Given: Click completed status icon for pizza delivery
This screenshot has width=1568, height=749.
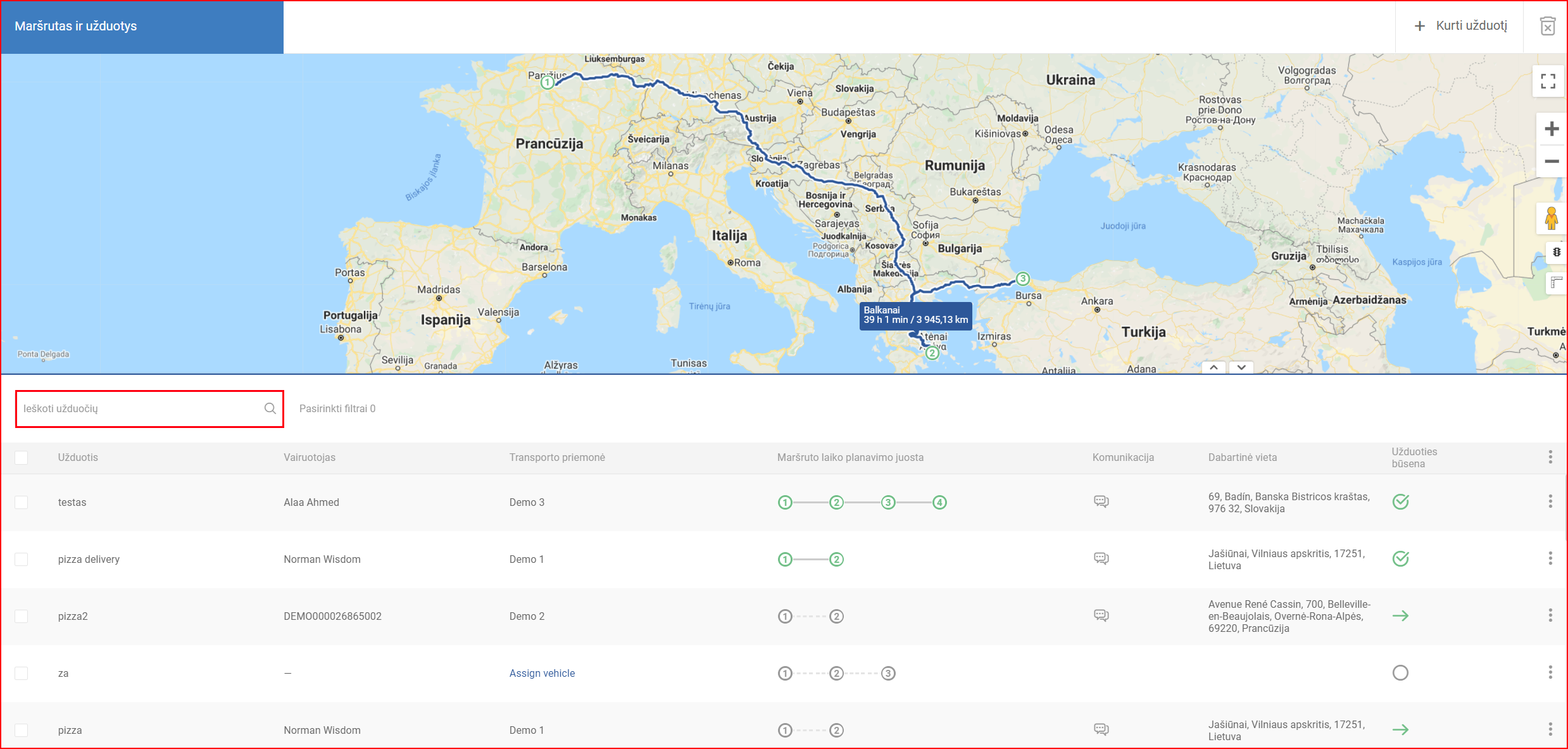Looking at the screenshot, I should point(1401,558).
